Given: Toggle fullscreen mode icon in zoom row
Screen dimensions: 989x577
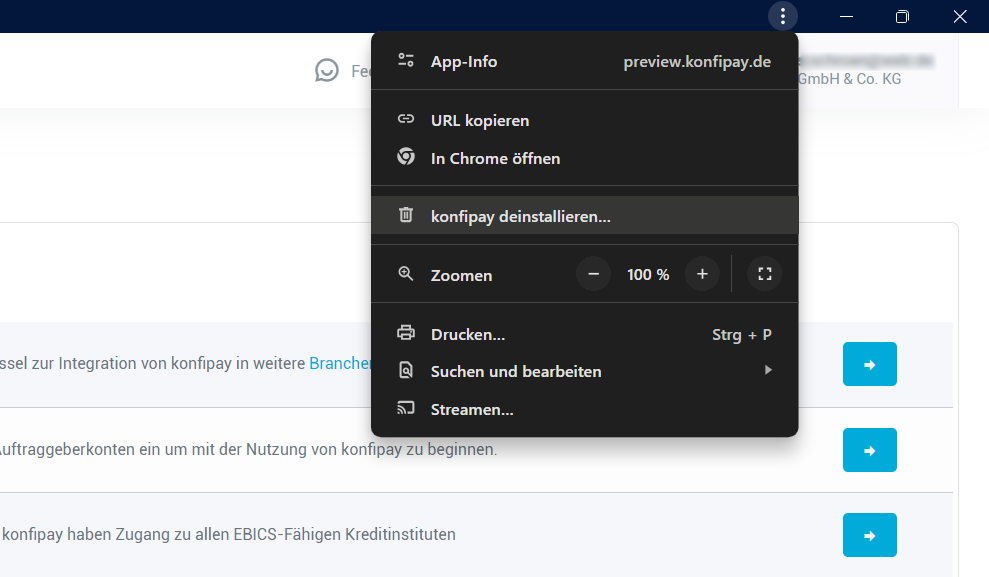Looking at the screenshot, I should pyautogui.click(x=765, y=274).
